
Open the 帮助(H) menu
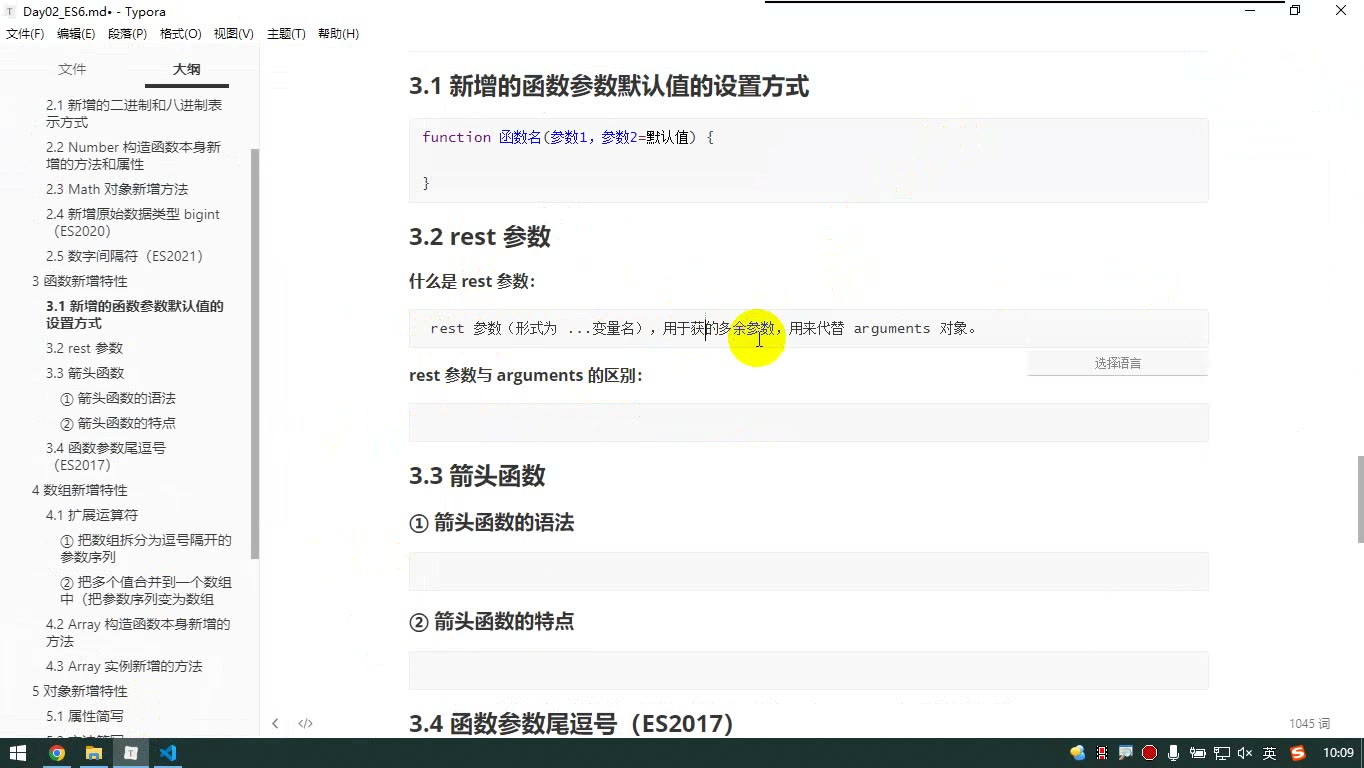click(338, 34)
